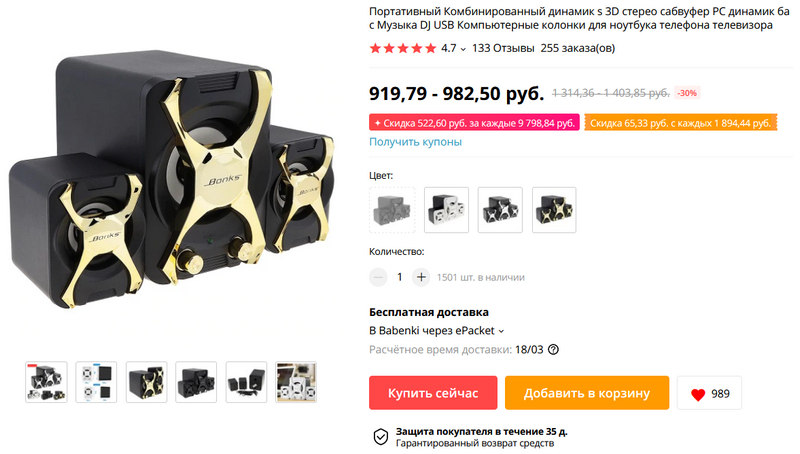This screenshot has width=800, height=454.
Task: Choose the silver speaker color variant
Action: pyautogui.click(x=446, y=210)
